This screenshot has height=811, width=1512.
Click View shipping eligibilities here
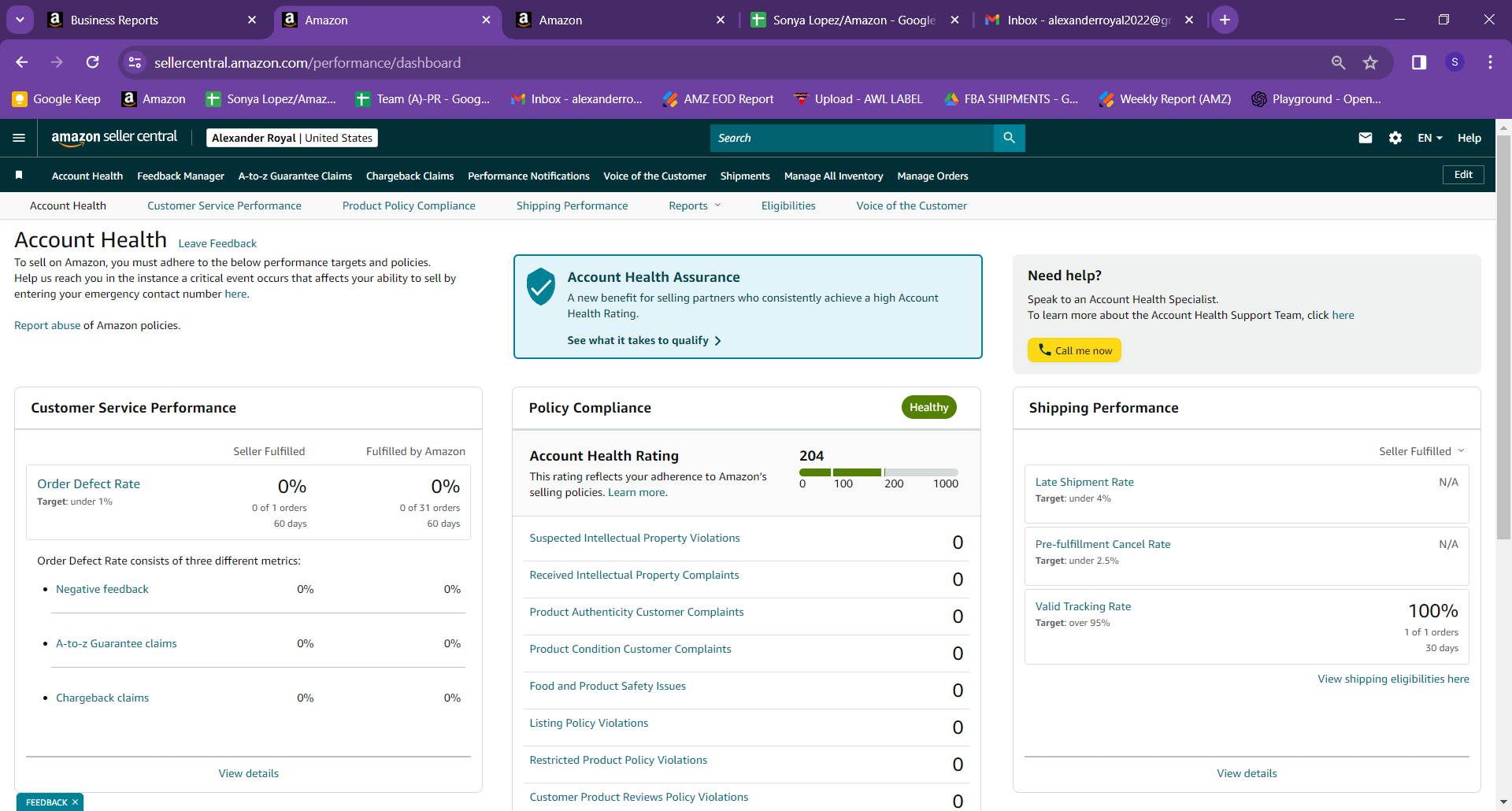(x=1393, y=679)
